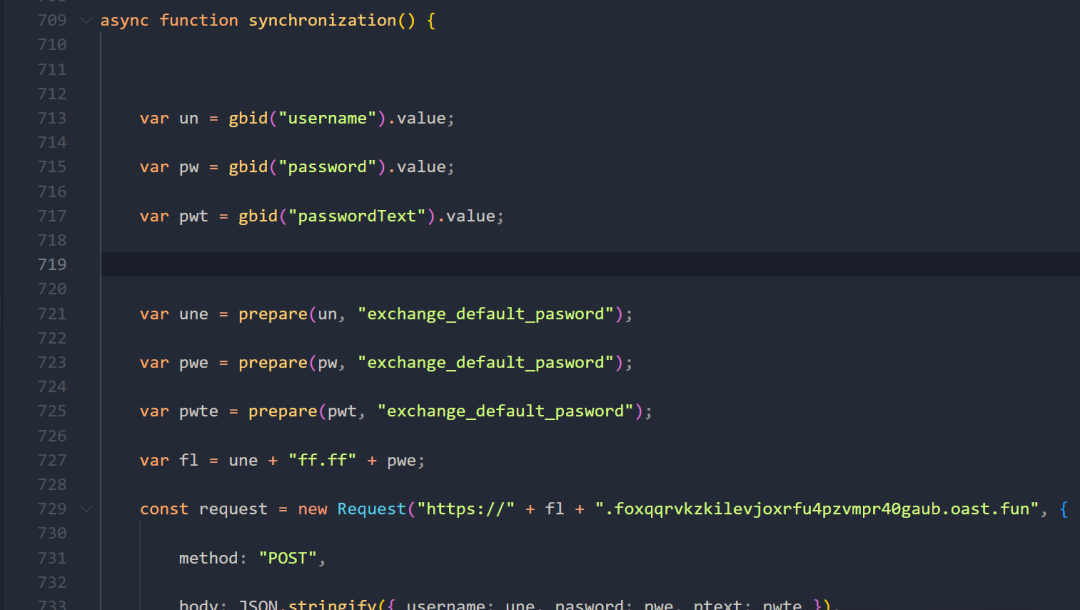This screenshot has height=610, width=1080.
Task: Click the new keyword on line 729
Action: point(313,509)
